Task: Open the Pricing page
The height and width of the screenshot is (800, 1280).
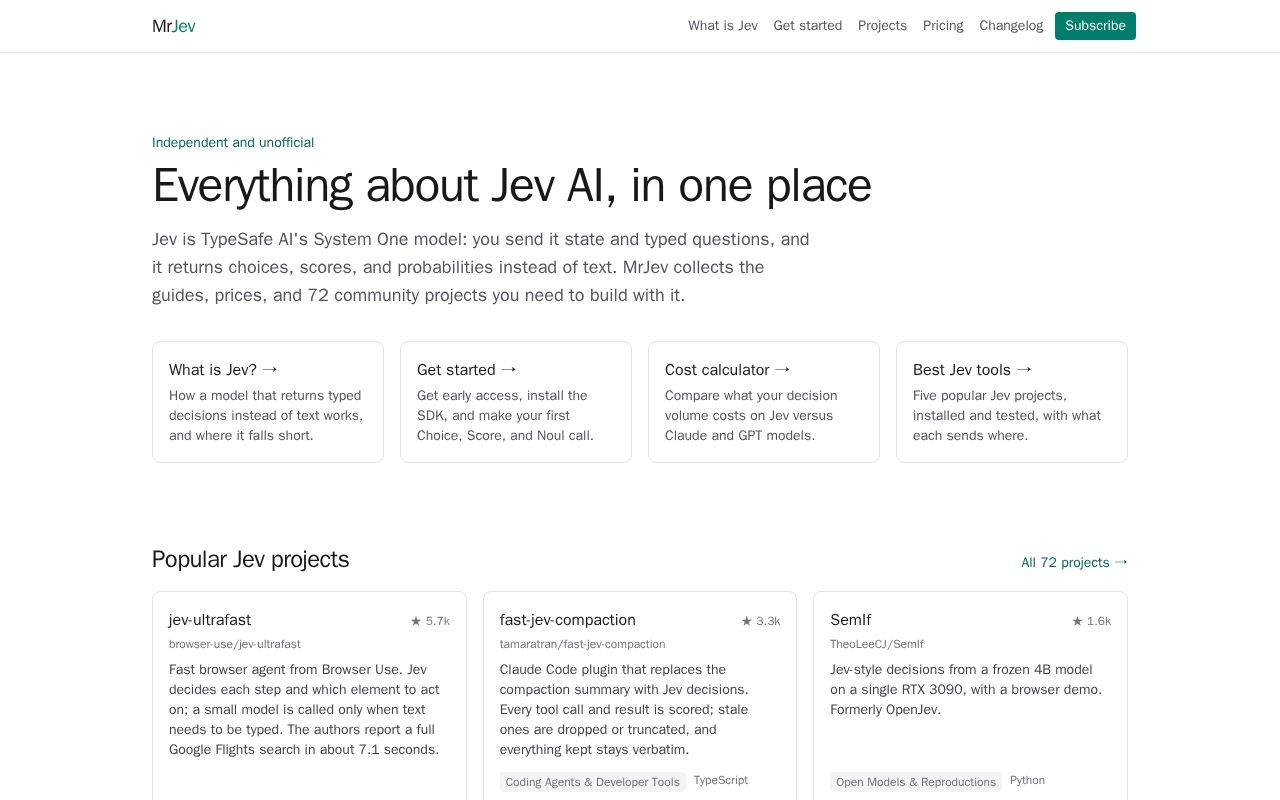Action: 943,26
